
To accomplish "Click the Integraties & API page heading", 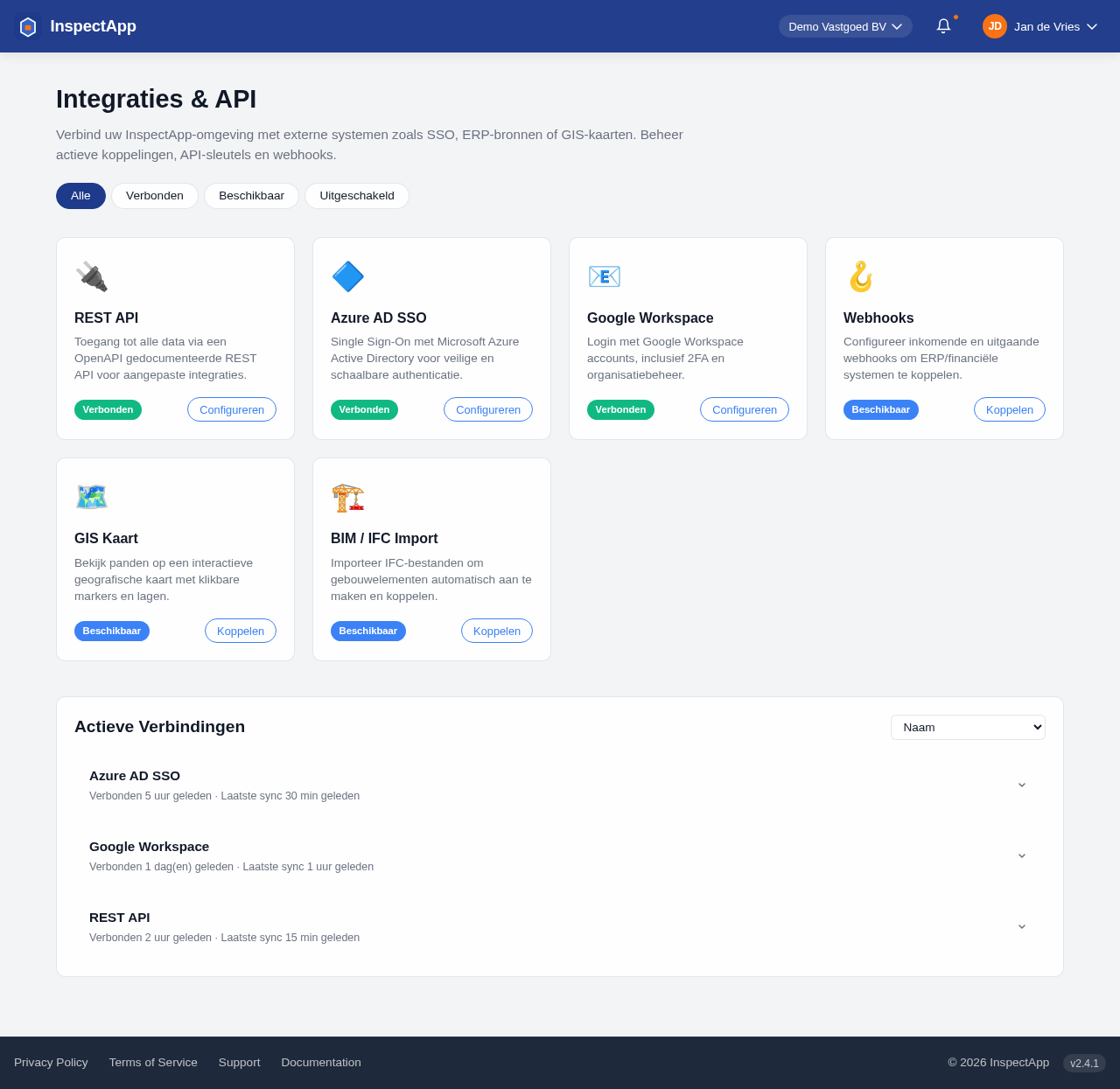I will pyautogui.click(x=156, y=99).
